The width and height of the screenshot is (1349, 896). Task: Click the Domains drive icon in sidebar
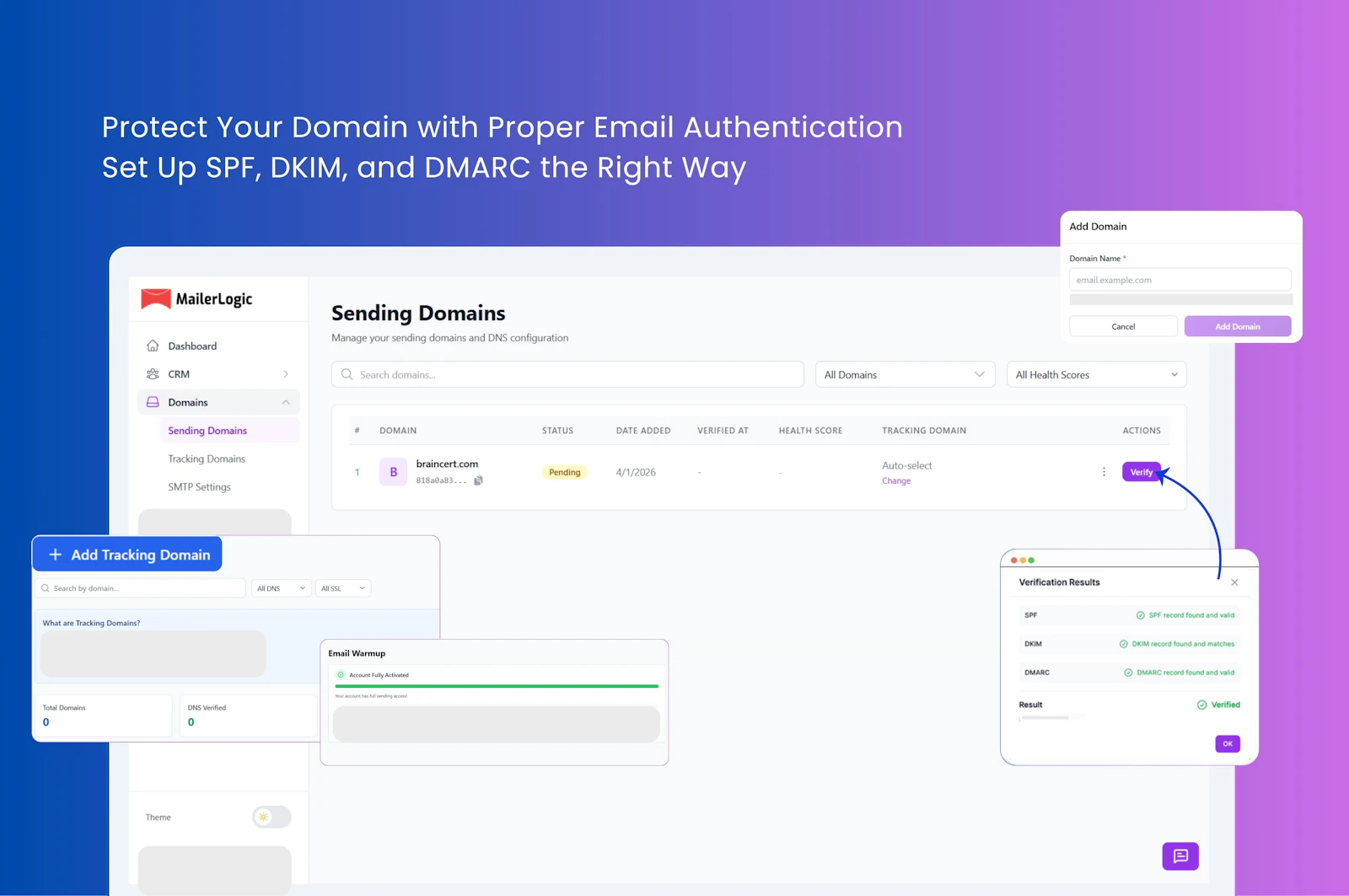pyautogui.click(x=153, y=402)
